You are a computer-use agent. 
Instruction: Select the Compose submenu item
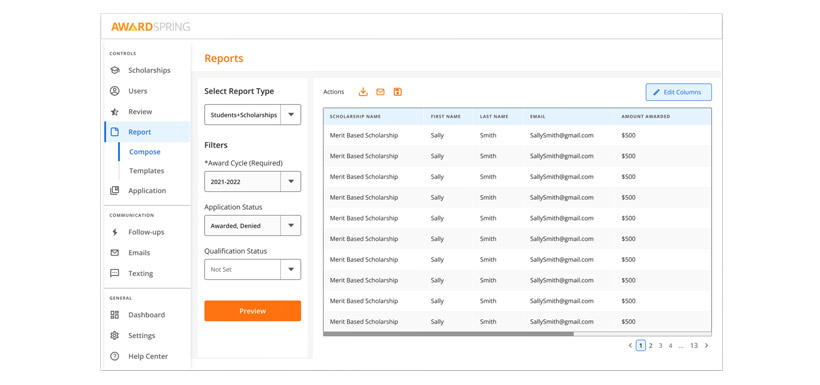point(145,152)
